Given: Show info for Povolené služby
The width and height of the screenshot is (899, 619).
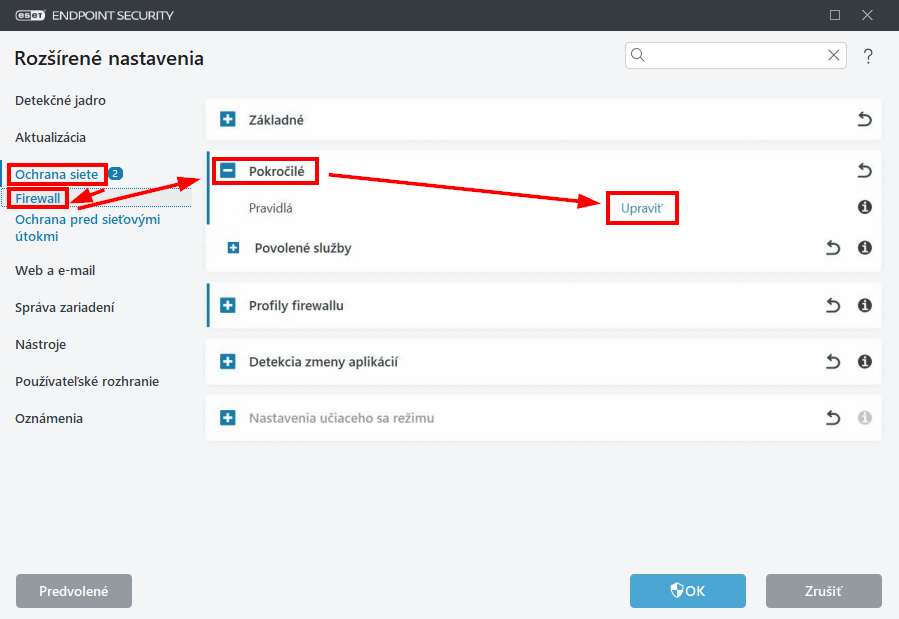Looking at the screenshot, I should pos(865,248).
